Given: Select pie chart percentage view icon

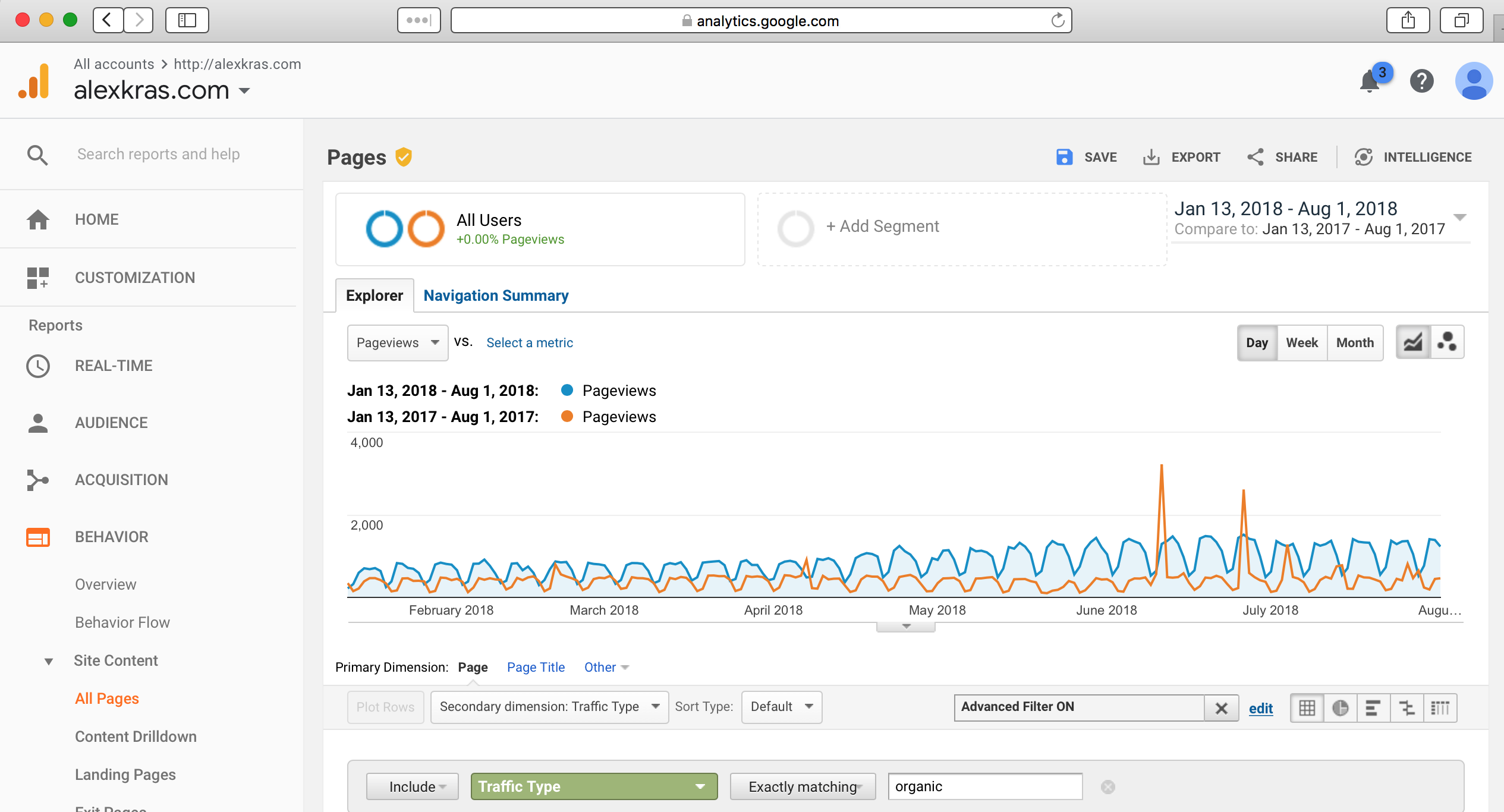Looking at the screenshot, I should [1340, 707].
